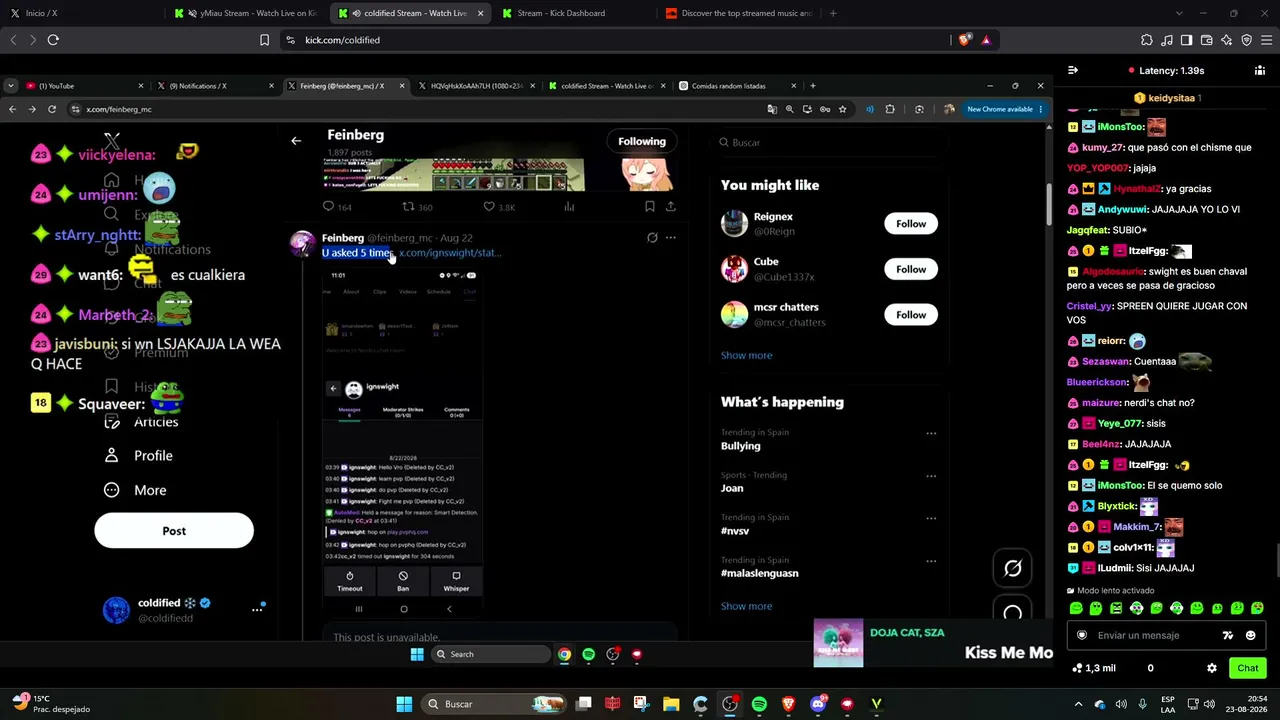This screenshot has height=720, width=1280.
Task: Open the Brave Wallet icon
Action: [x=1206, y=40]
